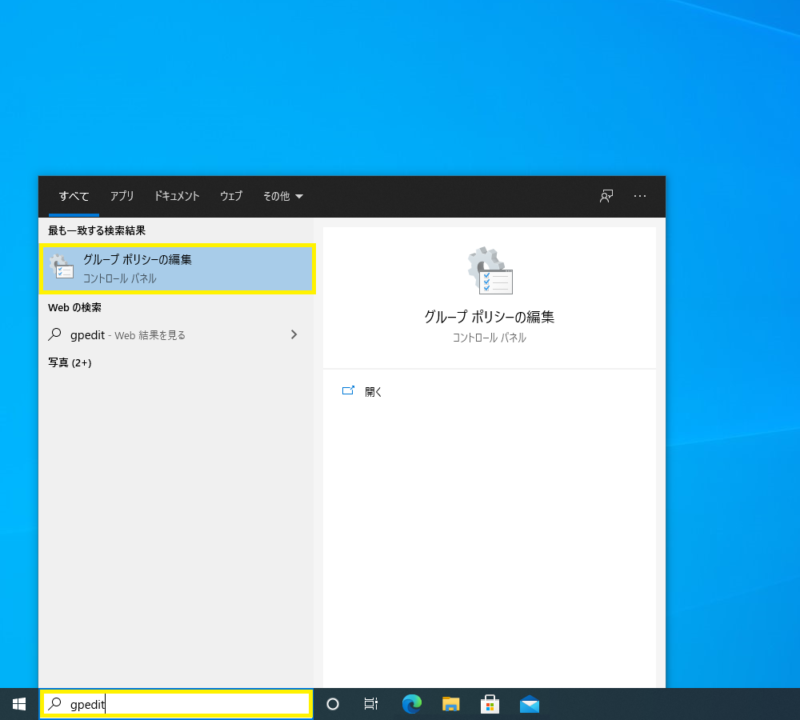Click the Web の検索 section heading
The height and width of the screenshot is (720, 800).
(x=74, y=308)
